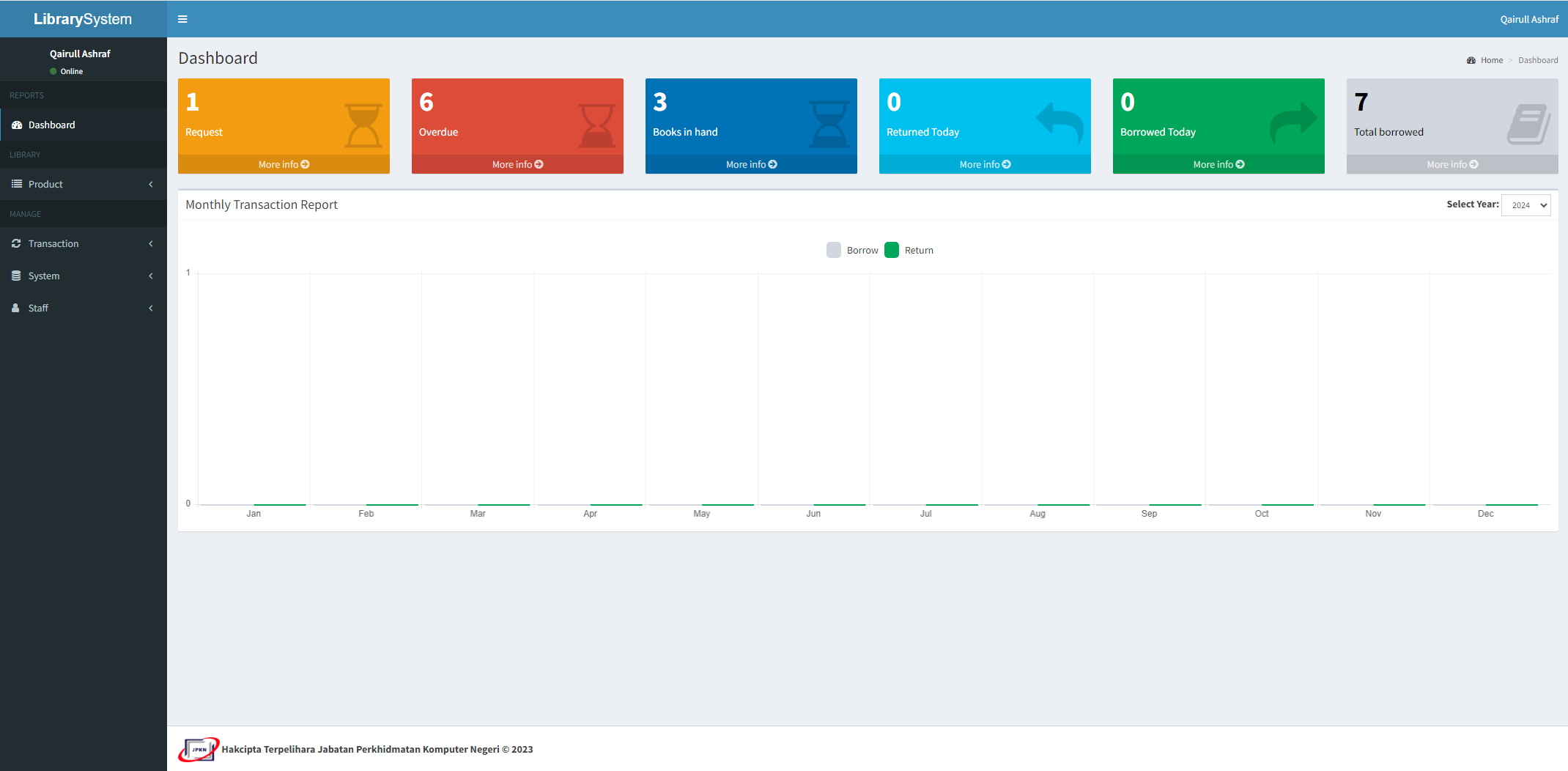Expand the Product sidebar menu
This screenshot has height=771, width=1568.
coord(83,184)
